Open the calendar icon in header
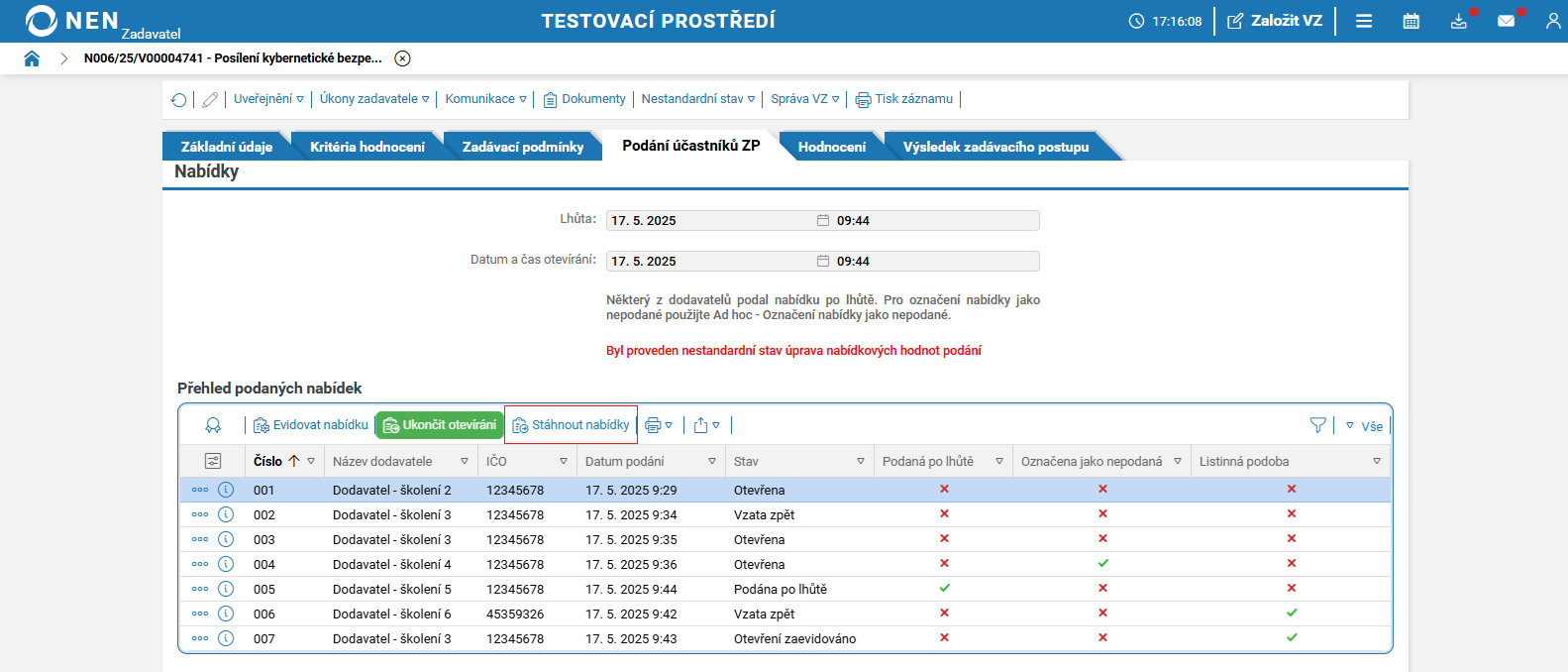 [1411, 21]
